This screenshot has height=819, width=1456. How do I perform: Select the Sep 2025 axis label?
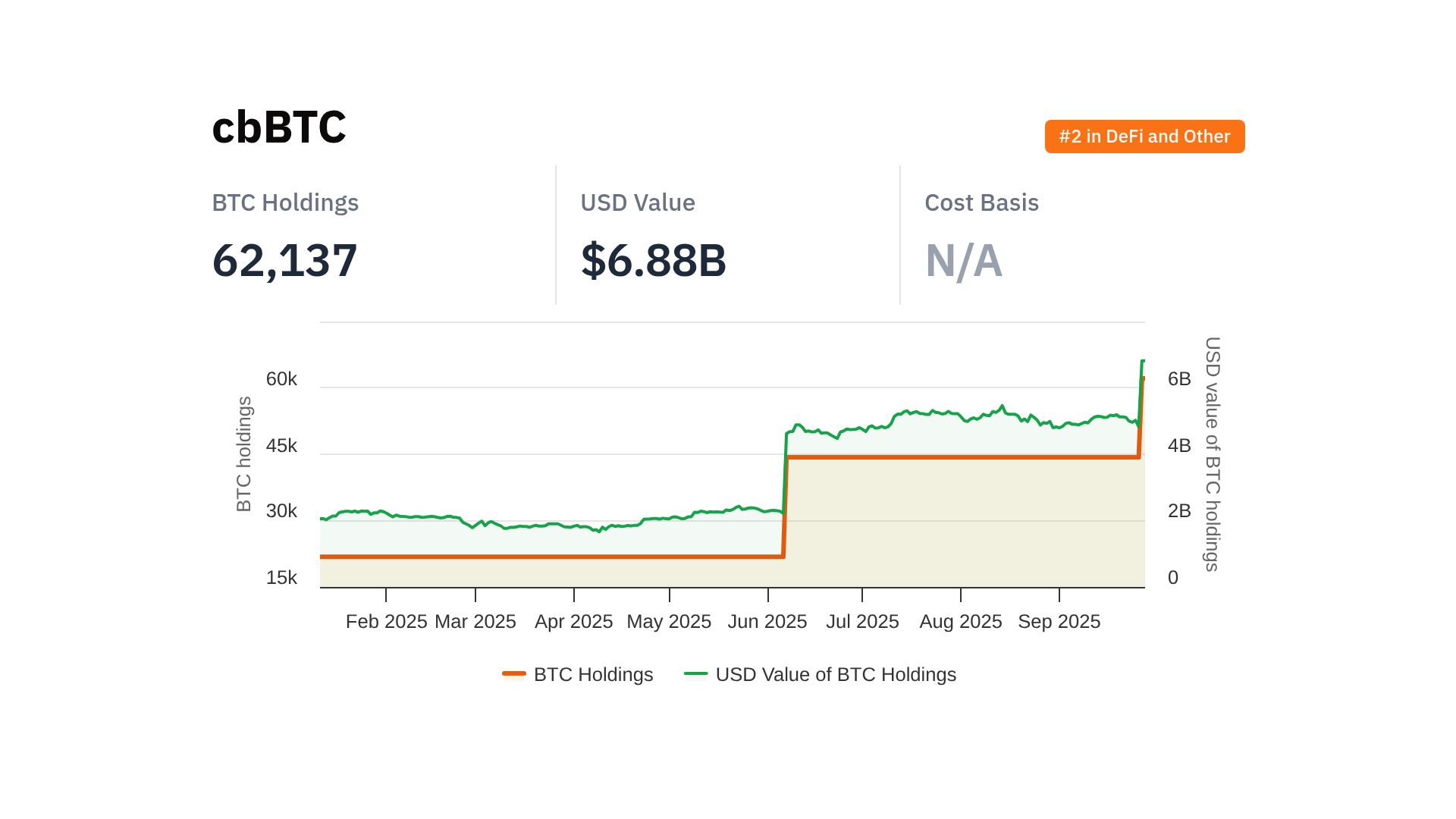(1059, 621)
